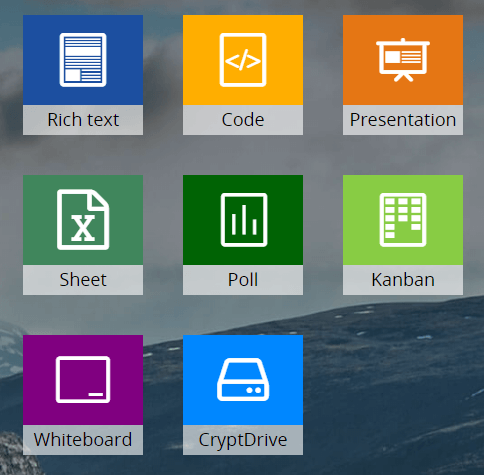Open the Kanban board icon
Screen dimensions: 484x475
click(403, 220)
